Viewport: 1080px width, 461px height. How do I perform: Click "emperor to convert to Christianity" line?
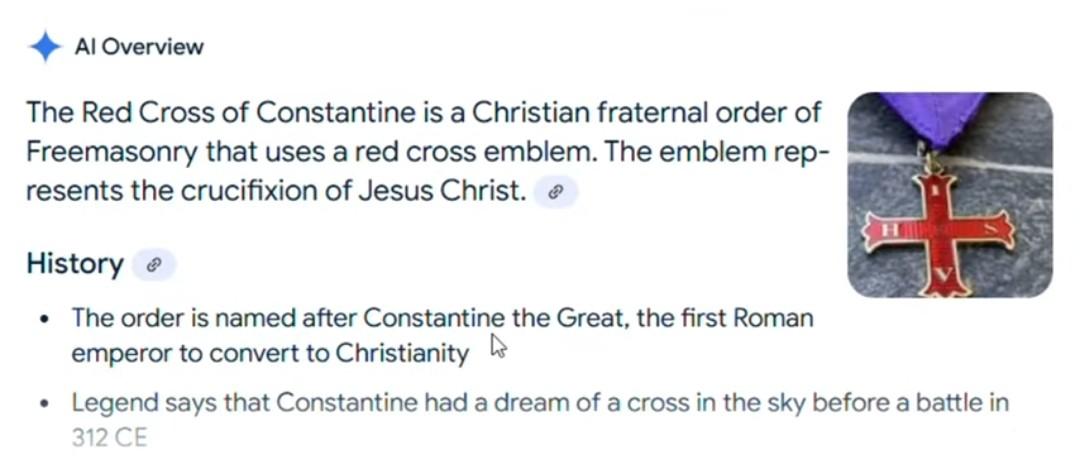[x=270, y=353]
